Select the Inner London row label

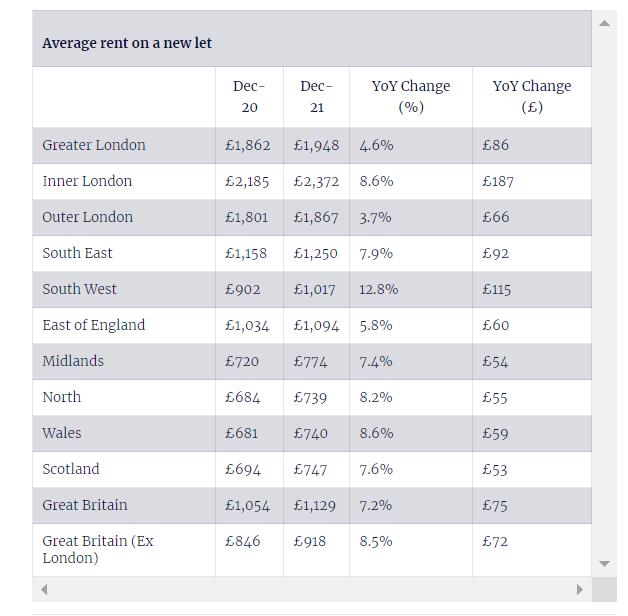87,181
